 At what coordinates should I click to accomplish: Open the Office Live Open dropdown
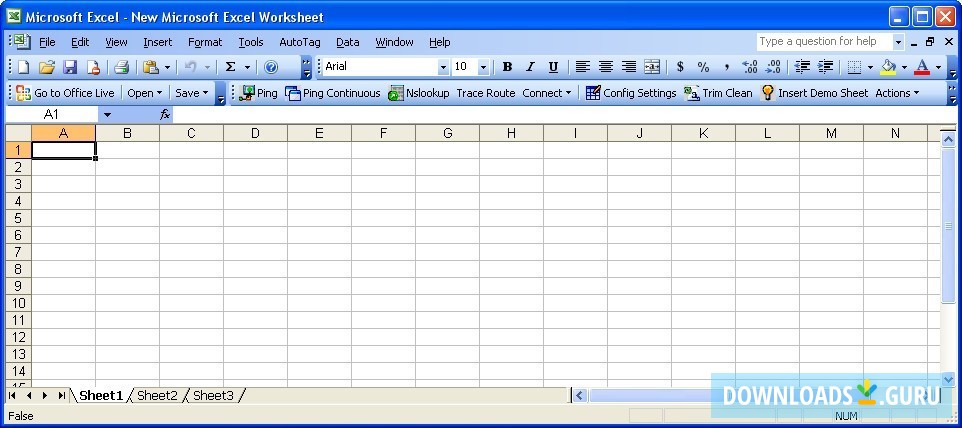(145, 93)
